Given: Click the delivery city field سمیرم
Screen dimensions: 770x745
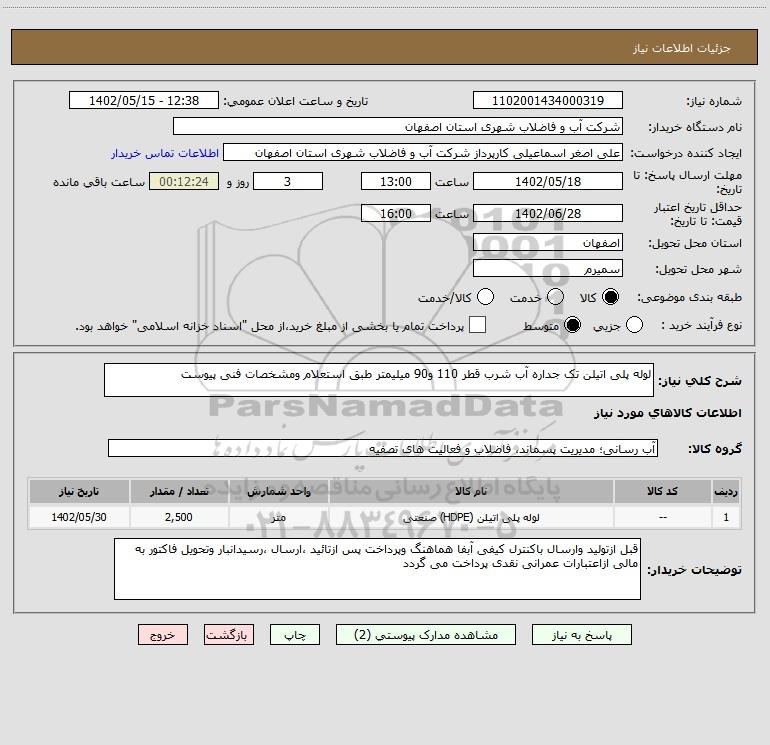Looking at the screenshot, I should 548,269.
